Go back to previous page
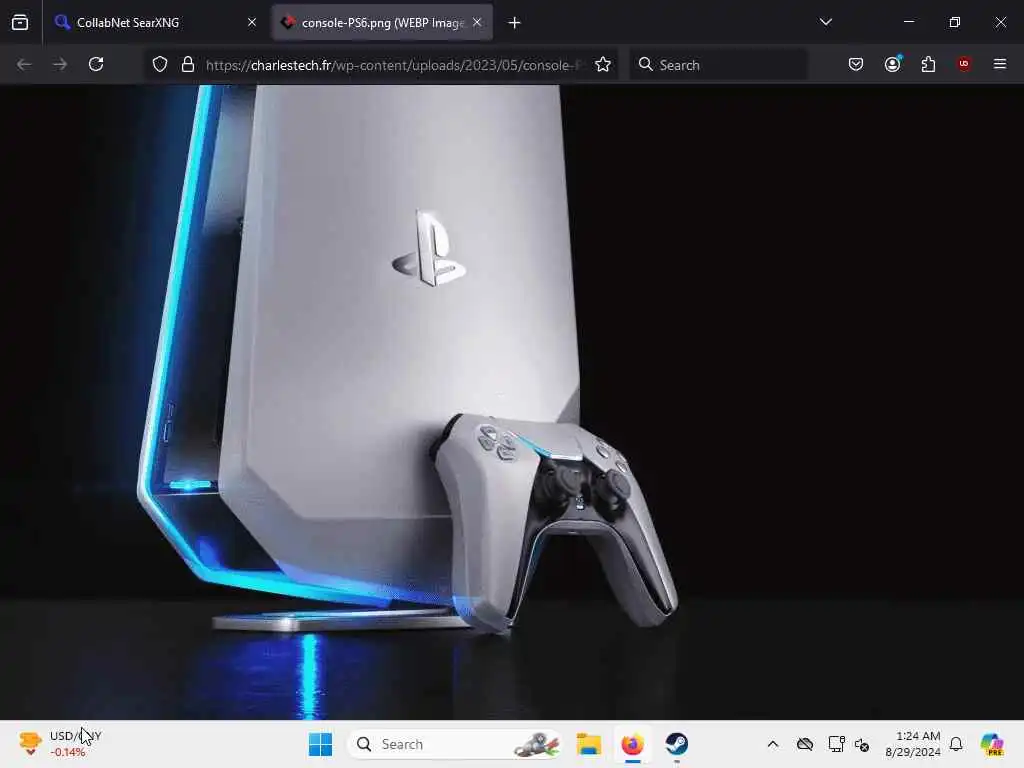 pyautogui.click(x=24, y=65)
